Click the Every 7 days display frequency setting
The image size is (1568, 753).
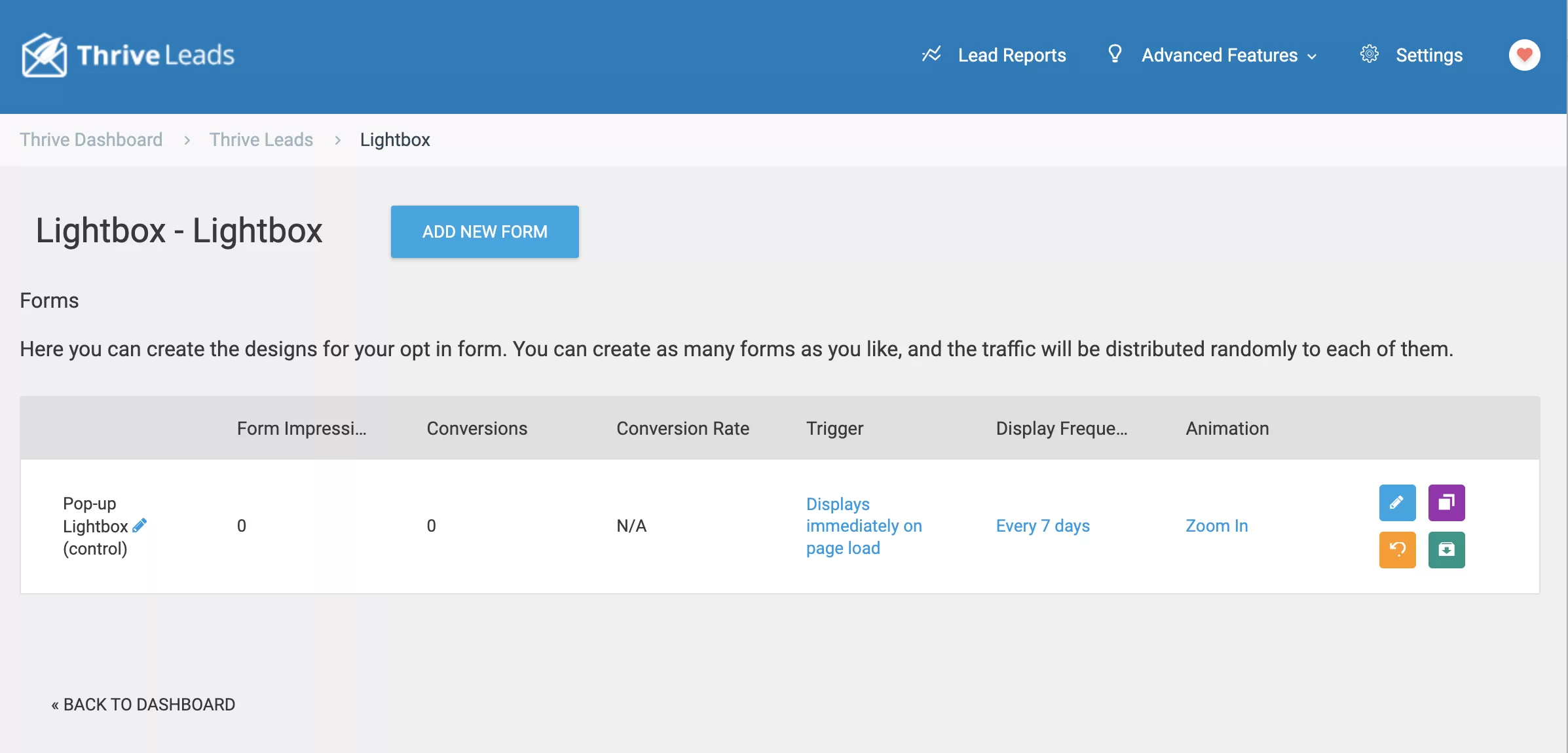pos(1043,524)
